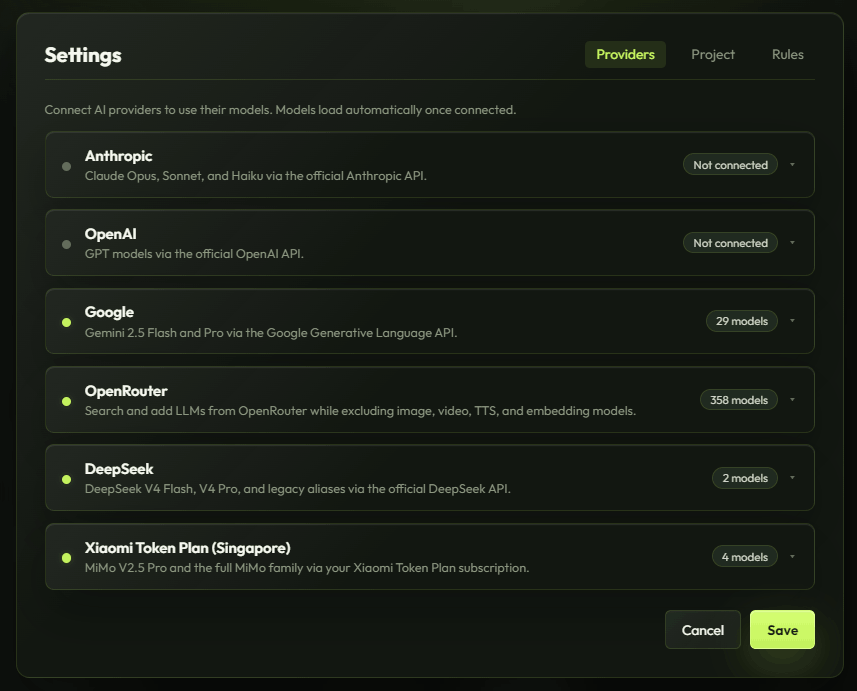857x691 pixels.
Task: Select the DeepSeek provider title
Action: [119, 469]
